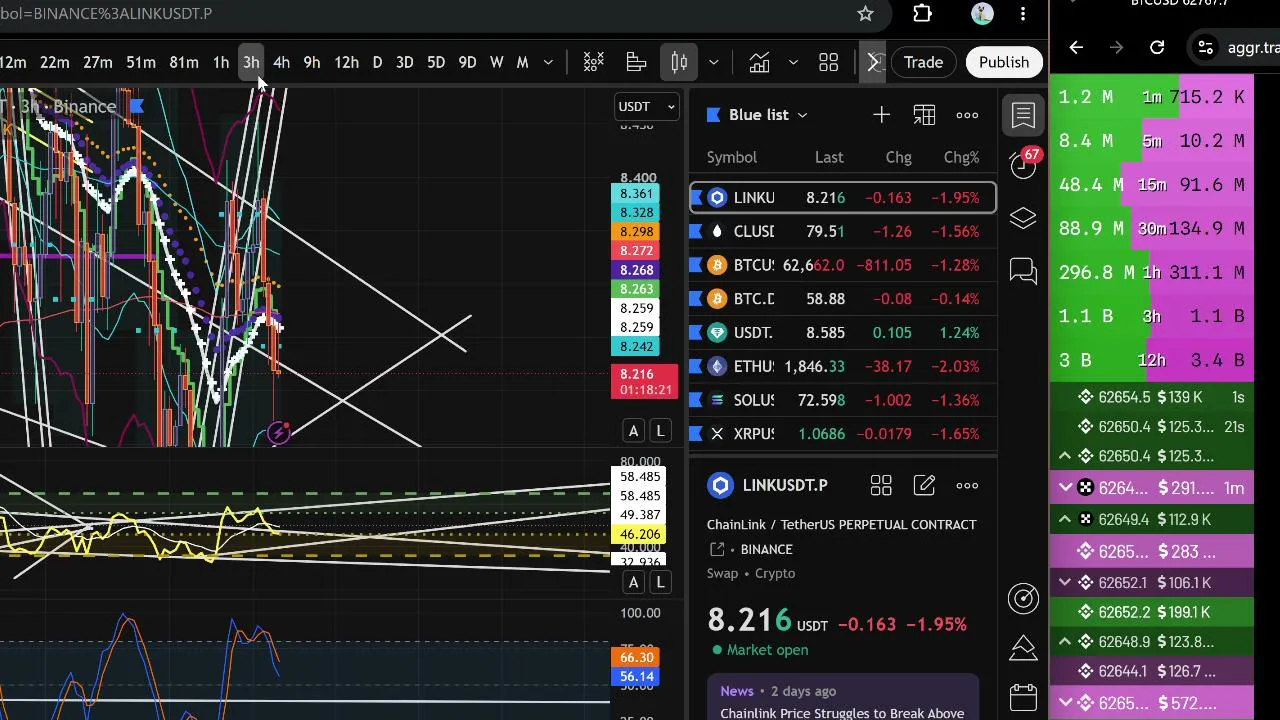Sort watchlist by Chg% column
Viewport: 1280px width, 720px height.
[x=961, y=157]
